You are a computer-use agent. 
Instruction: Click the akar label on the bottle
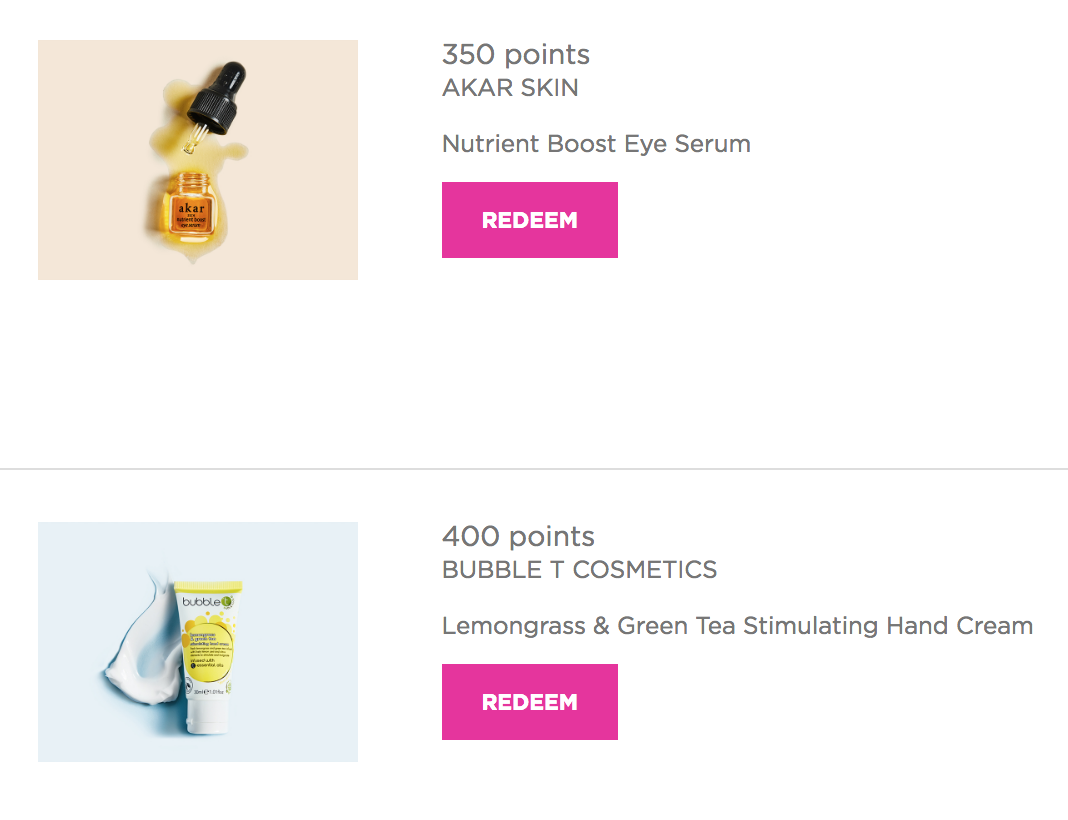pyautogui.click(x=191, y=214)
